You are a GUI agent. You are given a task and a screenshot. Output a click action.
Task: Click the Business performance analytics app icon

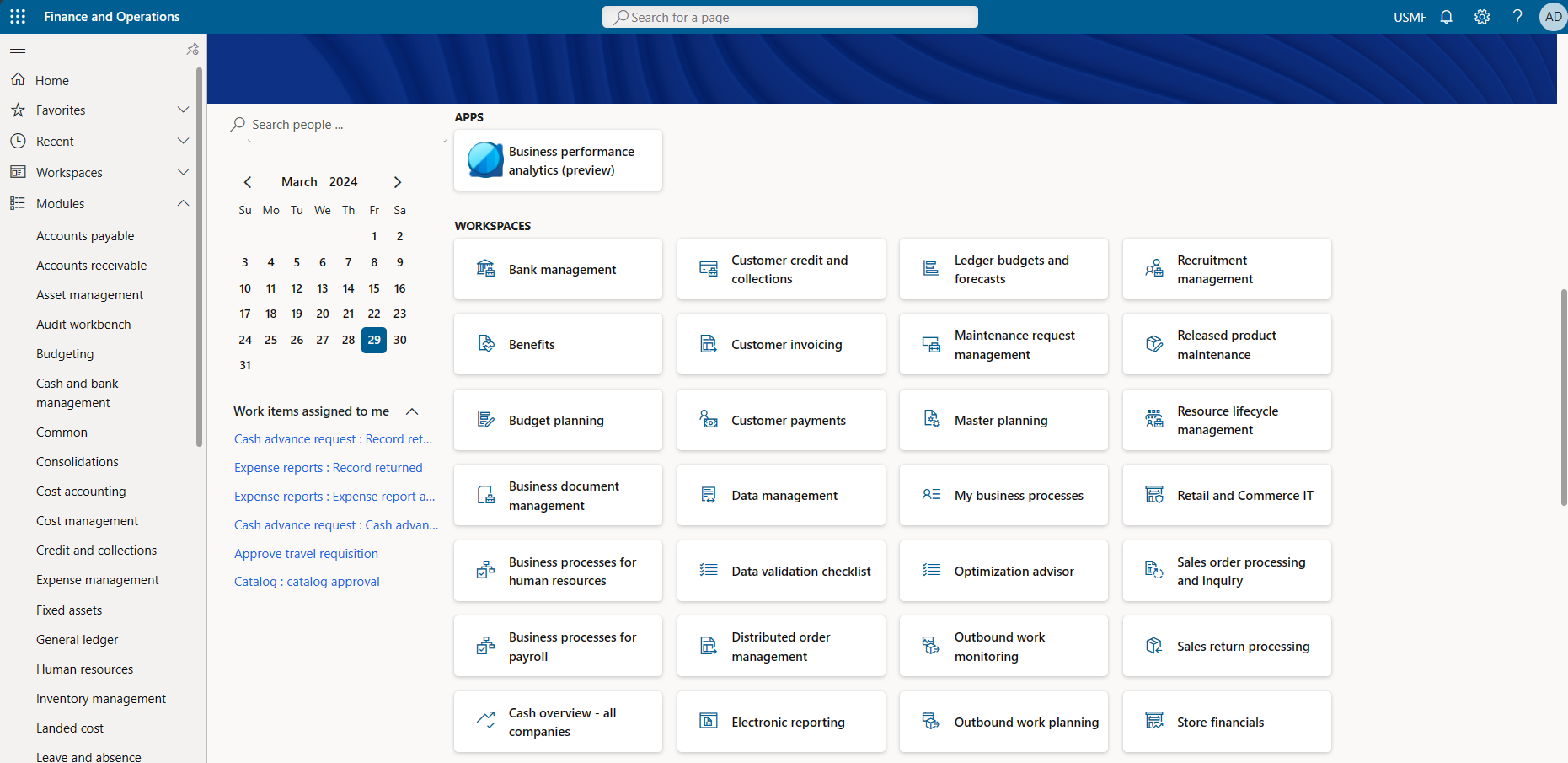[x=485, y=160]
